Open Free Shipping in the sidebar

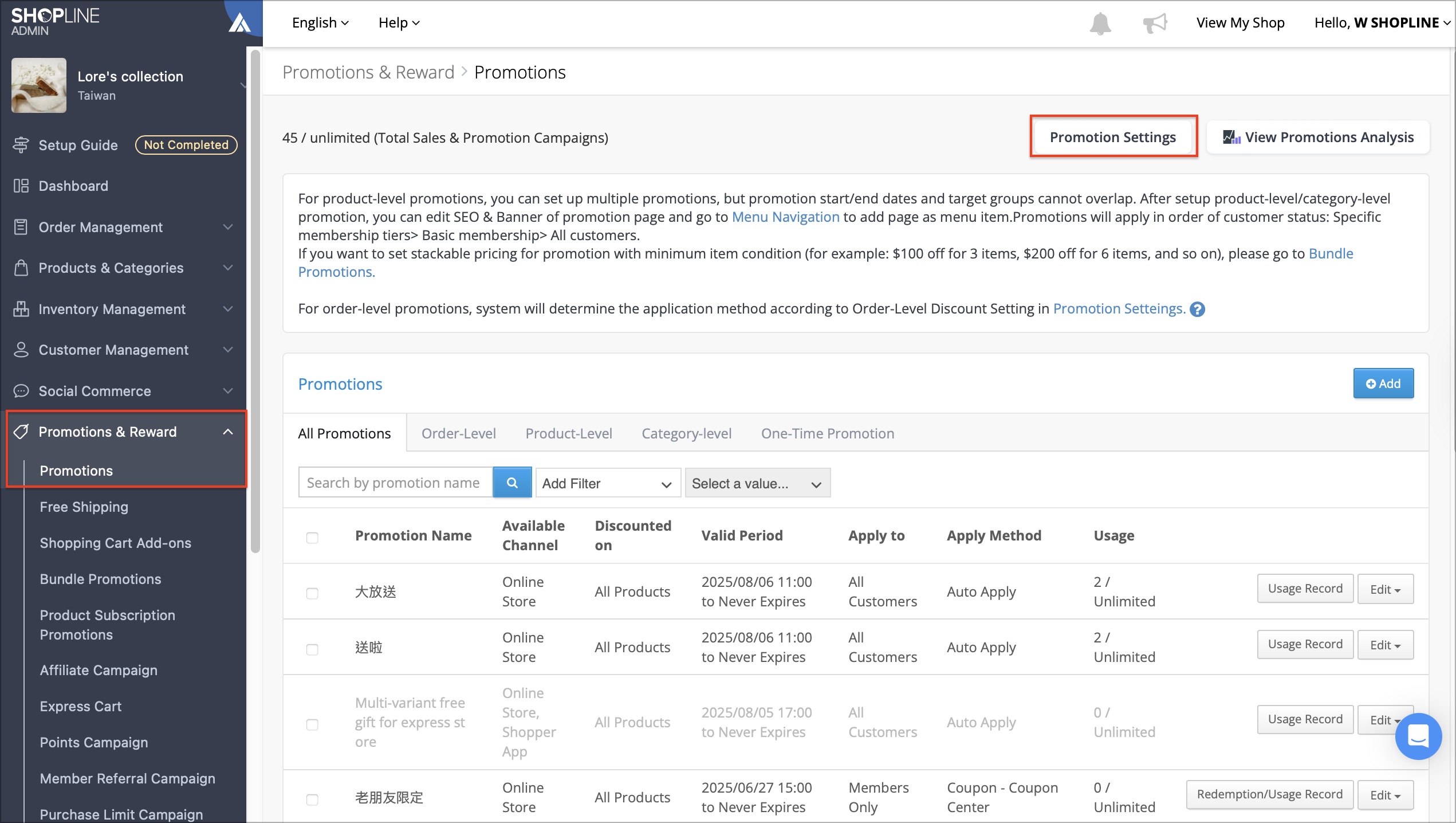(84, 507)
